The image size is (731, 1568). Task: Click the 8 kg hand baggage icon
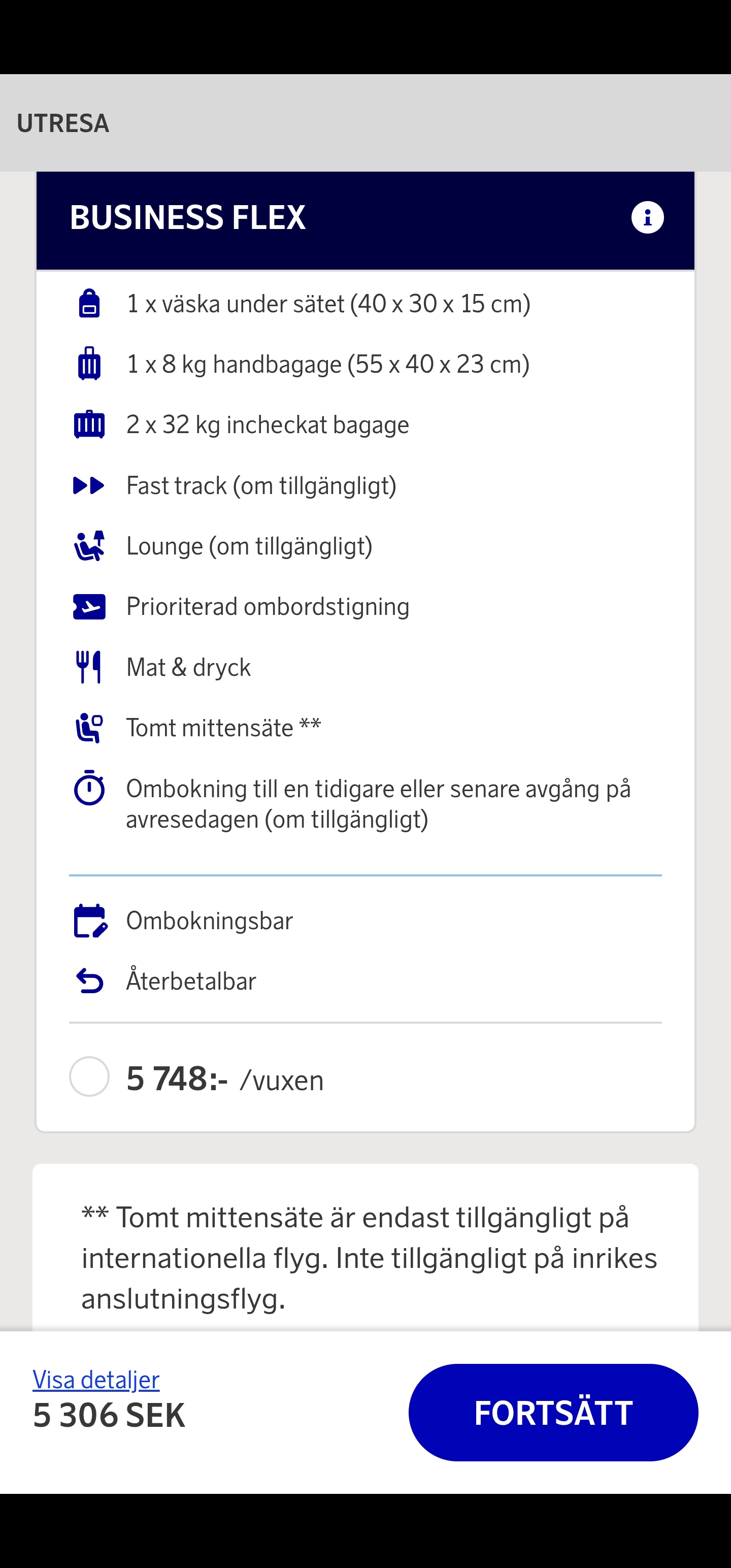89,364
